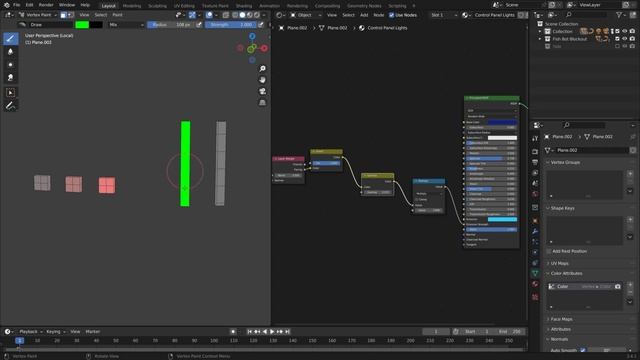Toggle Auto Smooth checkbox
Image resolution: width=640 pixels, height=360 pixels.
(583, 350)
